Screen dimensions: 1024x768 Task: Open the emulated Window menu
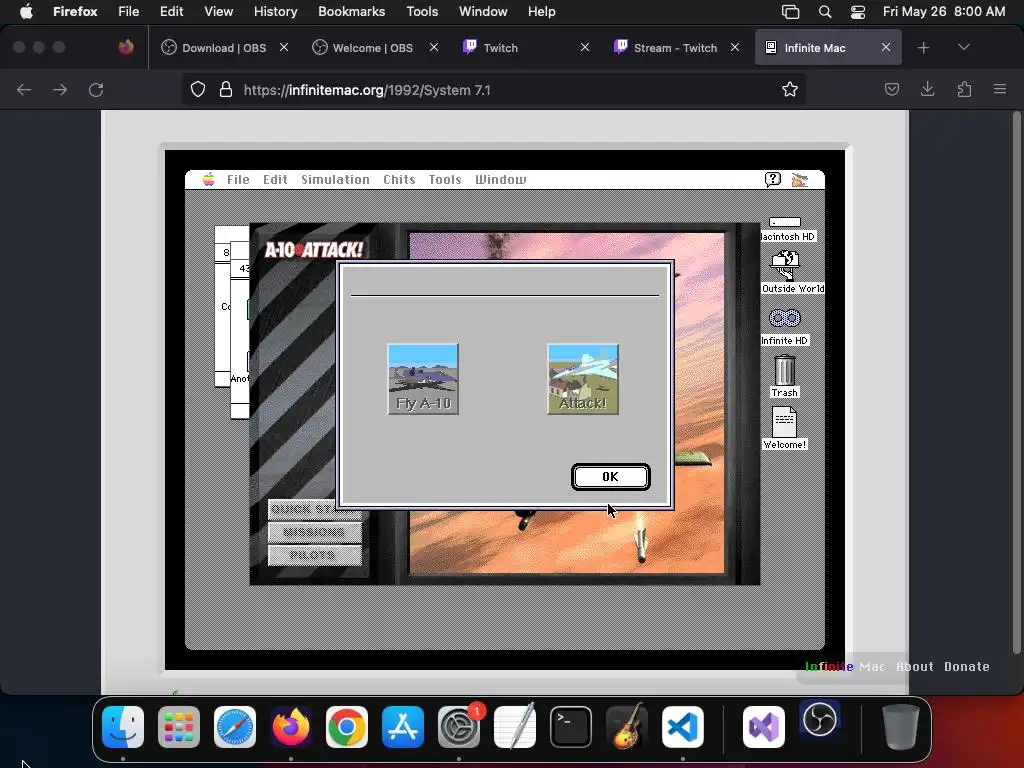[500, 180]
